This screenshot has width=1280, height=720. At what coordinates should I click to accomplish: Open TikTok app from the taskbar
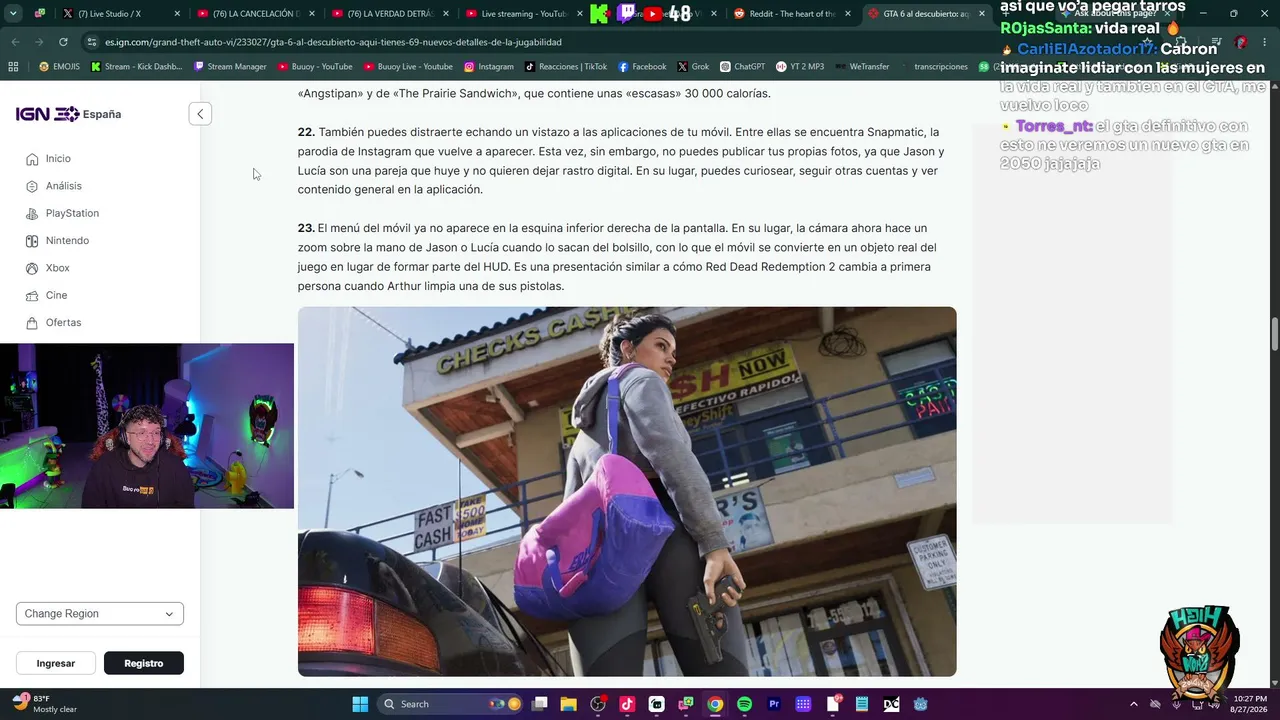tap(627, 704)
